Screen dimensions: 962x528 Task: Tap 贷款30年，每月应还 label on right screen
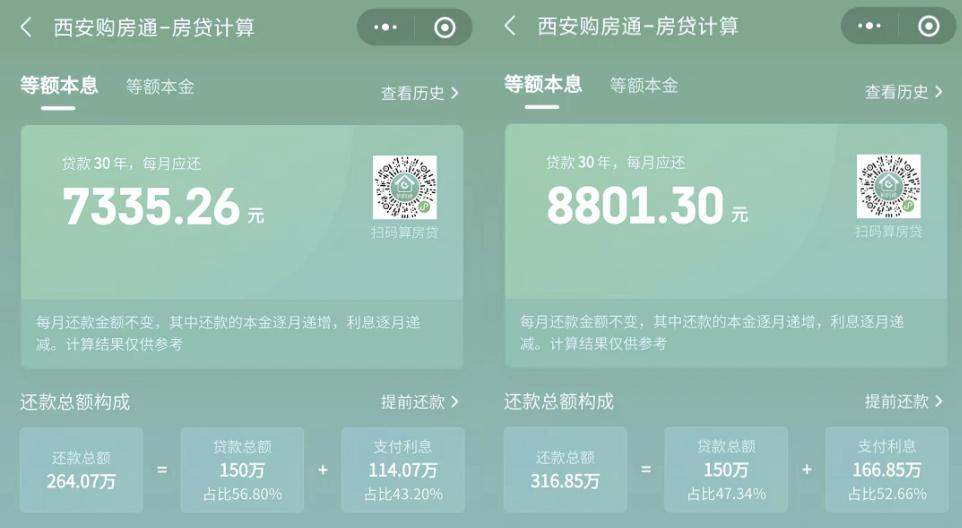(615, 163)
